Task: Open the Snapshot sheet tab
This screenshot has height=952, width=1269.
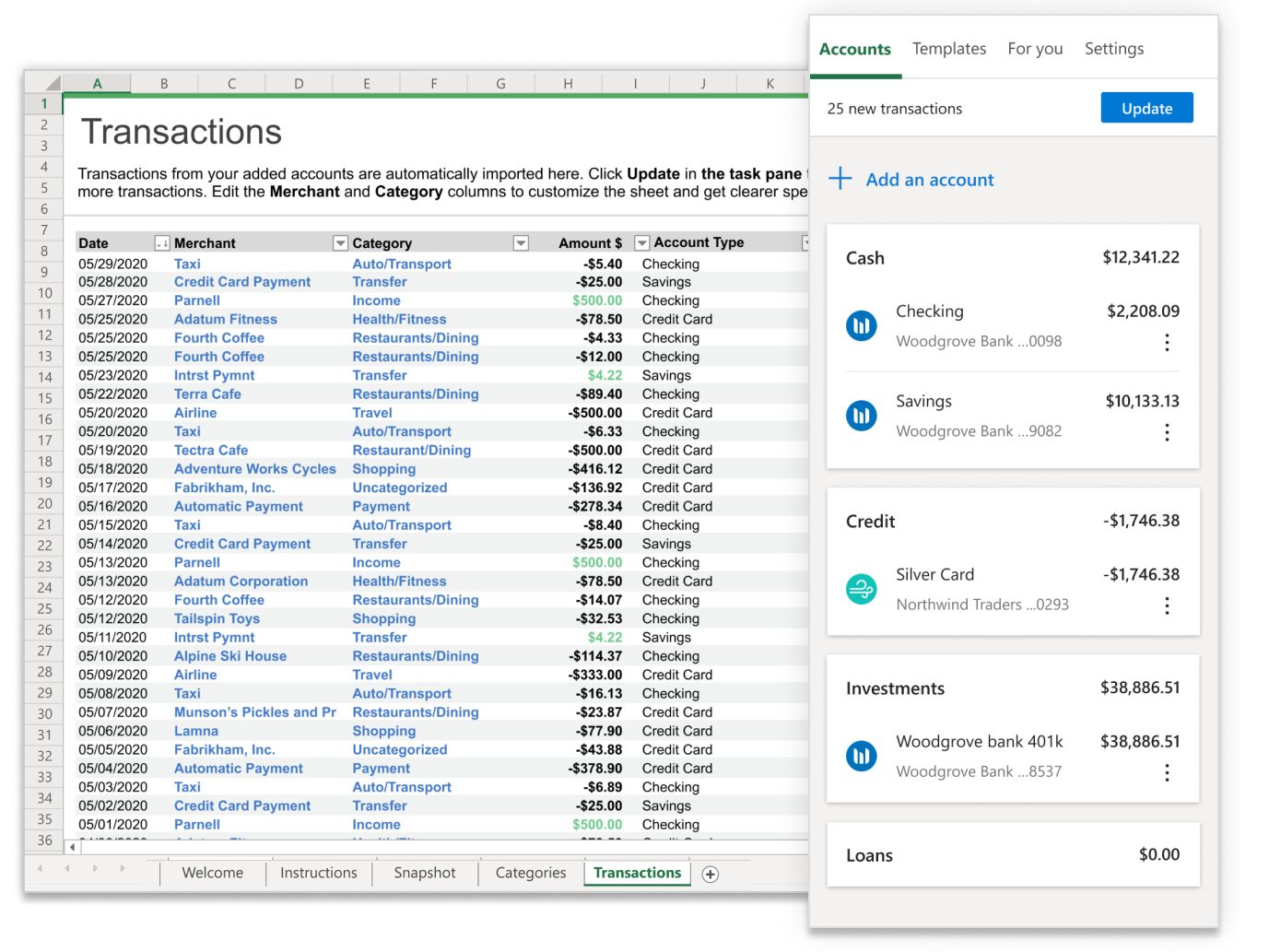Action: [424, 873]
